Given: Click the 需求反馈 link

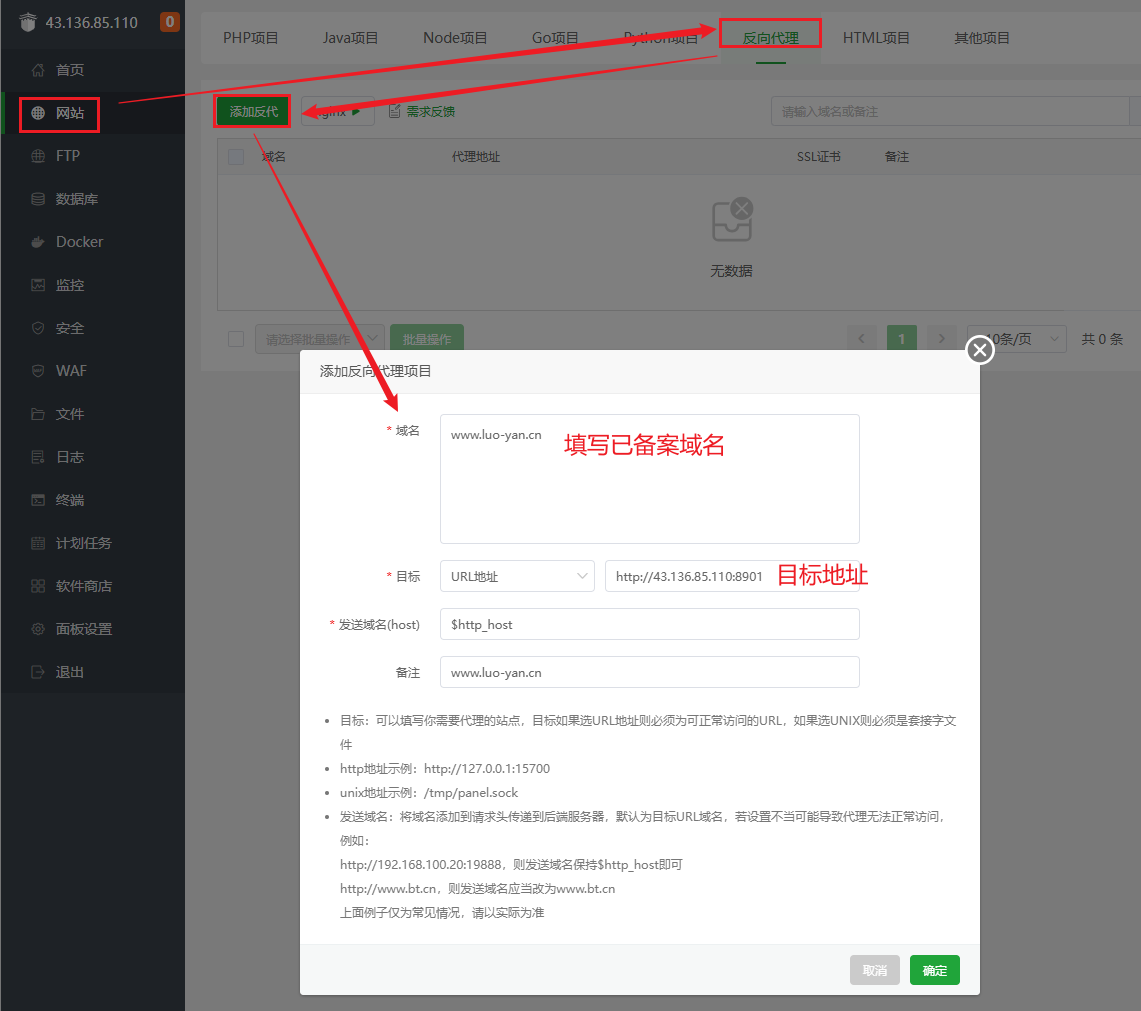Looking at the screenshot, I should click(x=431, y=111).
